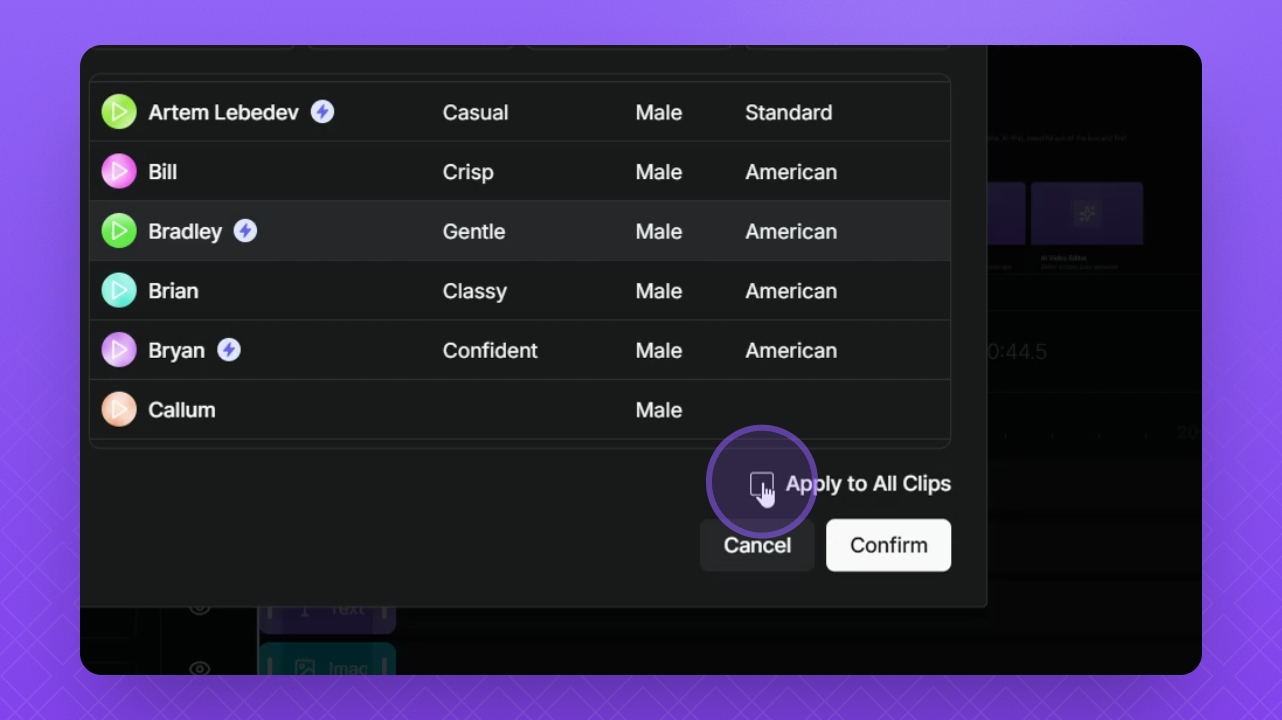This screenshot has height=720, width=1282.
Task: Play the Bradley voice preview
Action: click(119, 231)
